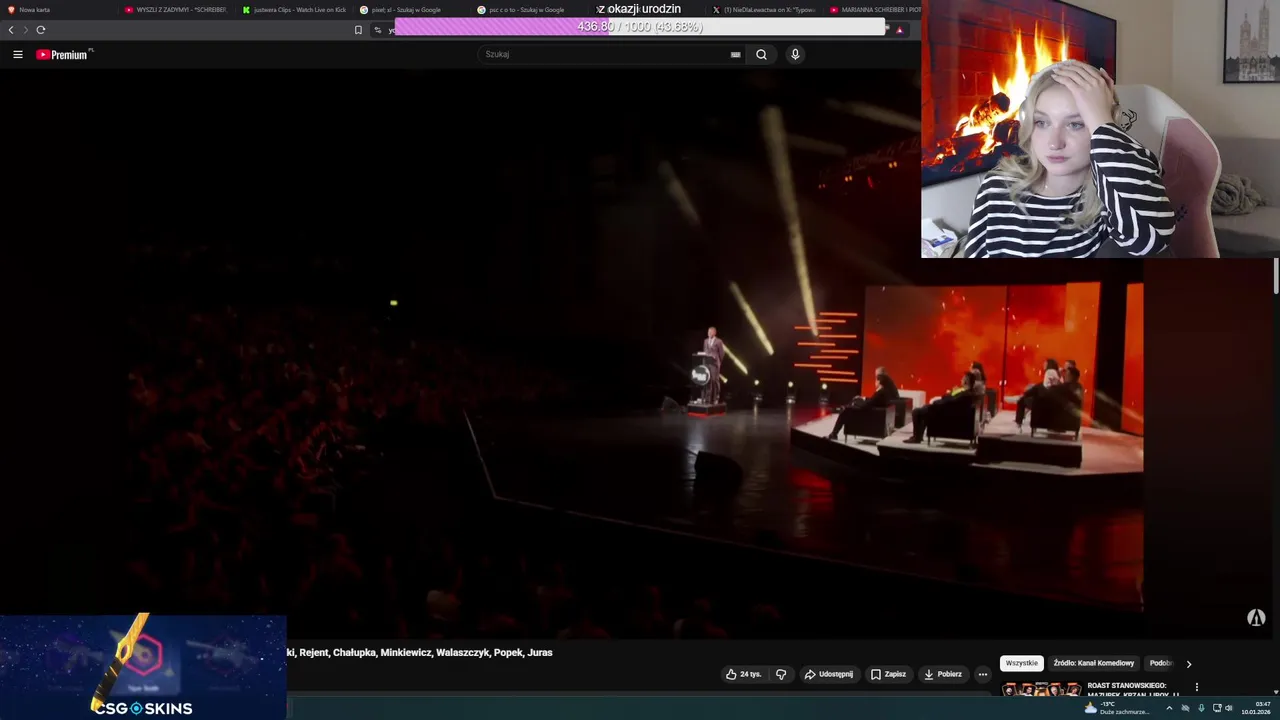
Task: Go forward with the browser forward arrow
Action: (x=26, y=30)
